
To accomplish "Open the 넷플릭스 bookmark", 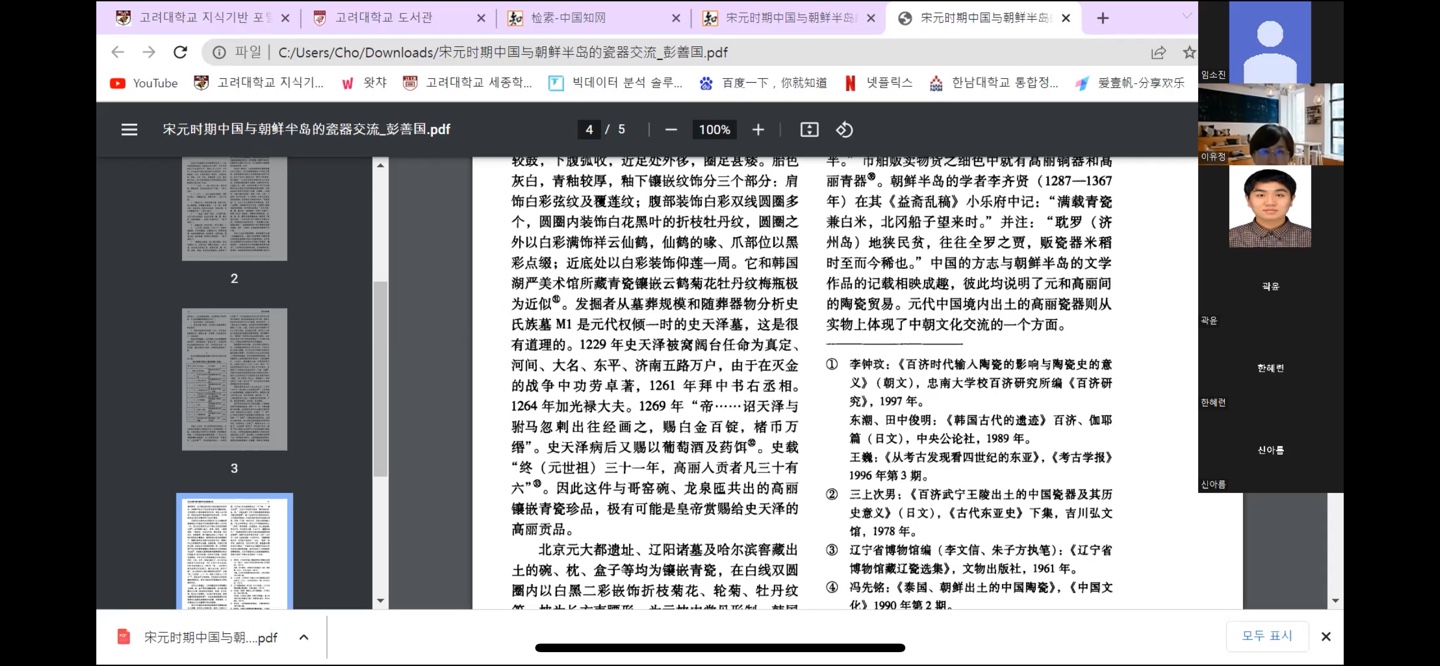I will pyautogui.click(x=878, y=83).
